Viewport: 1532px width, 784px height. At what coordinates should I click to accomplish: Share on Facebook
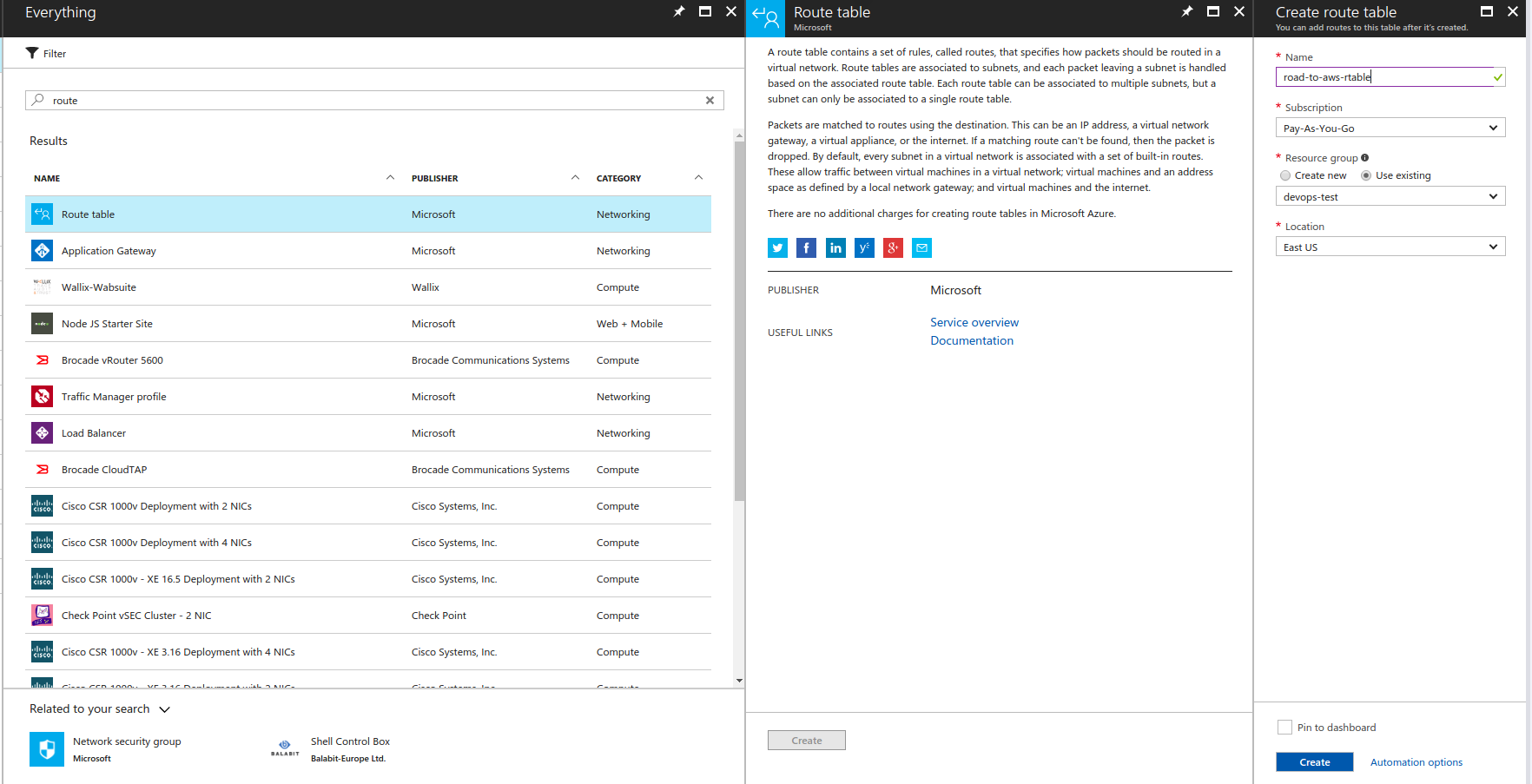tap(806, 248)
